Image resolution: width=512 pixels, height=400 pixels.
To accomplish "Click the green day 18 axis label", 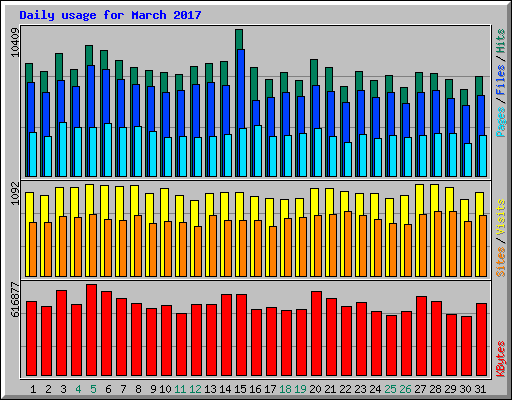I will tap(285, 389).
